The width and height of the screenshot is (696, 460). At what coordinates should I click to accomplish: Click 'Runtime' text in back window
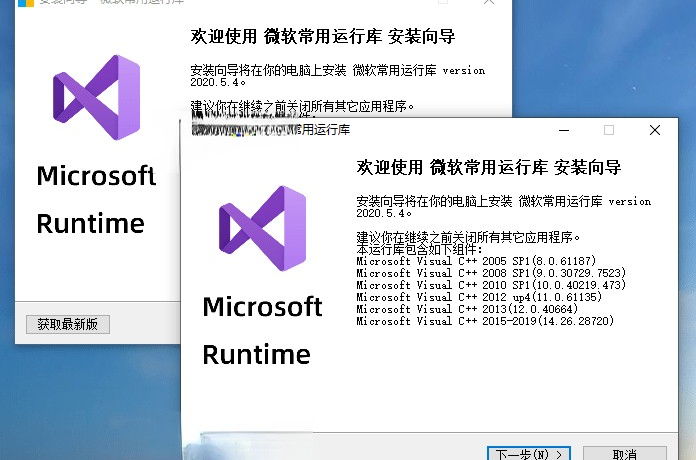click(91, 223)
